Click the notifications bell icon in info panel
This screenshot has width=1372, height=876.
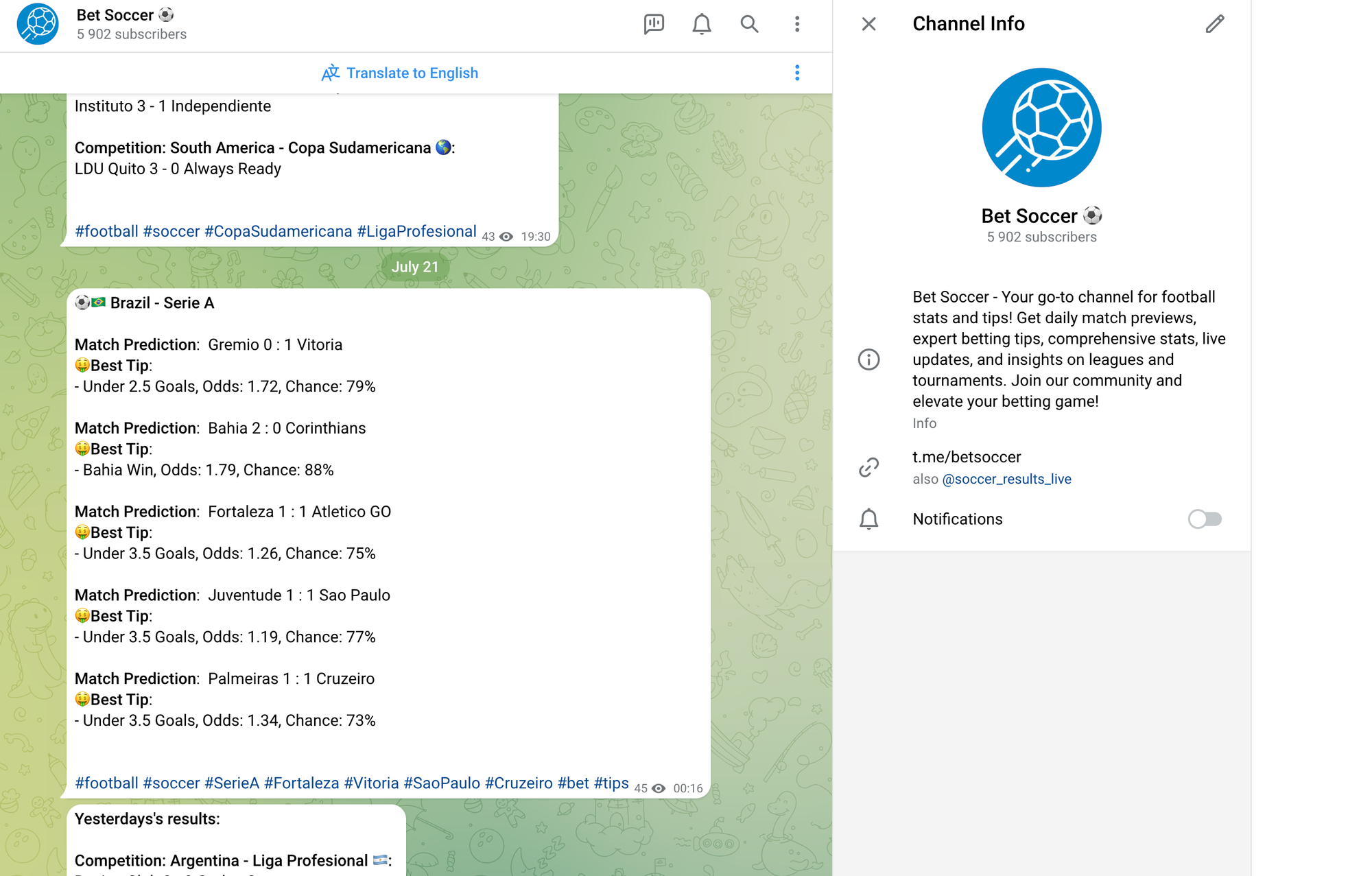868,519
